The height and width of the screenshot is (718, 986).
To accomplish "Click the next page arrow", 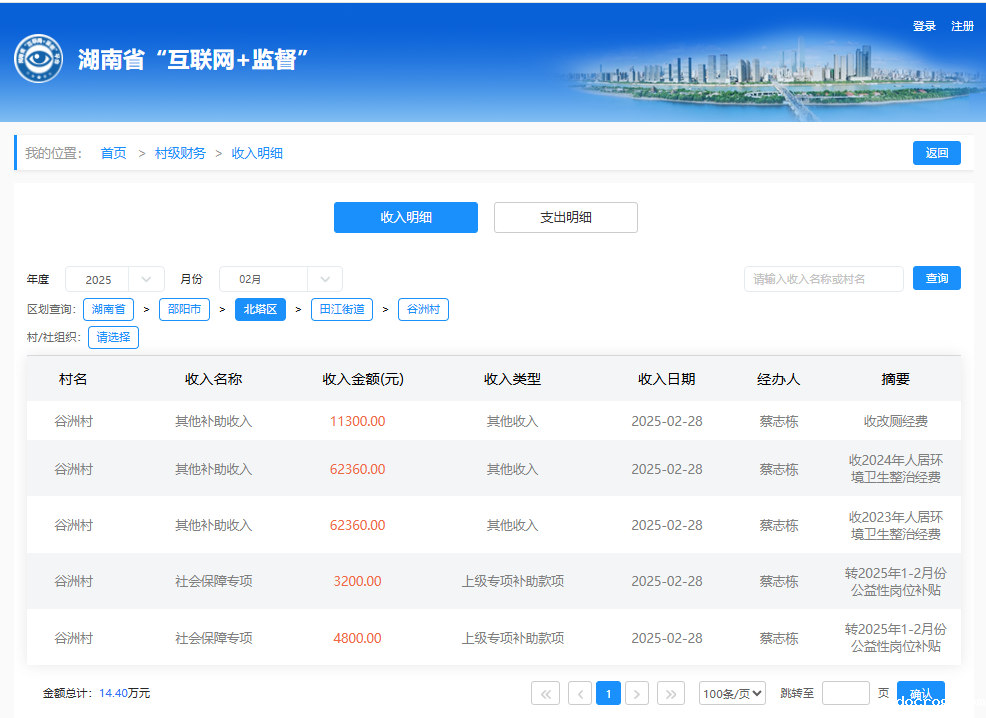I will [x=637, y=693].
